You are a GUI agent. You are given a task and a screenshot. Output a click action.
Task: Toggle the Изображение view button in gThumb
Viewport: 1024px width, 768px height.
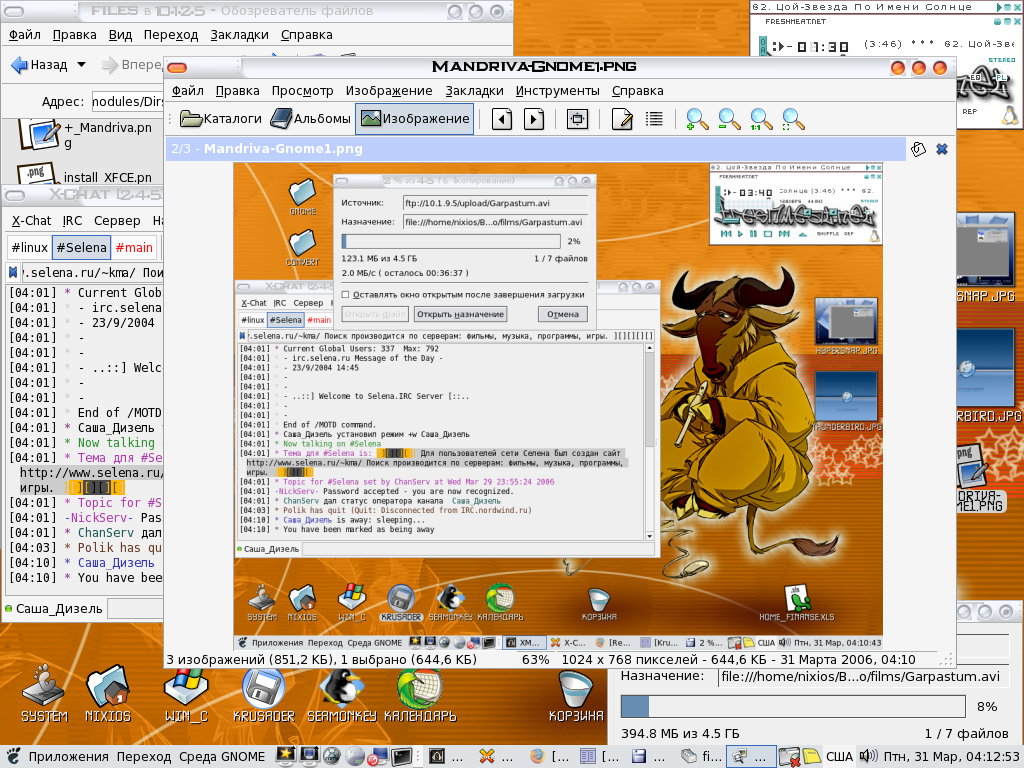(415, 119)
